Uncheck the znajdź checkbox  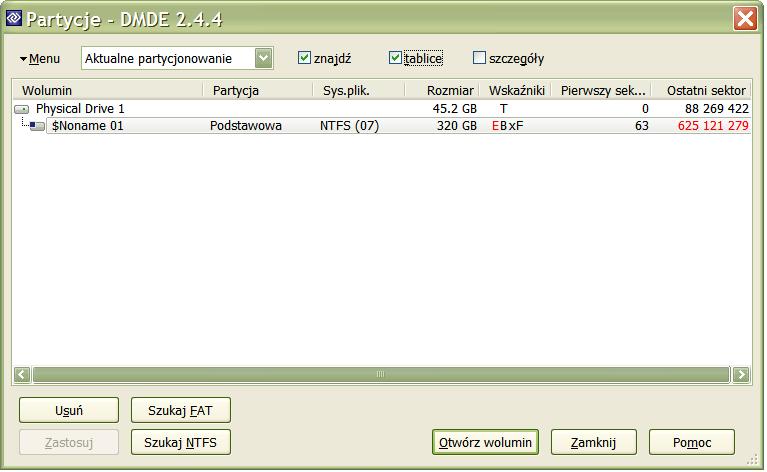click(304, 58)
